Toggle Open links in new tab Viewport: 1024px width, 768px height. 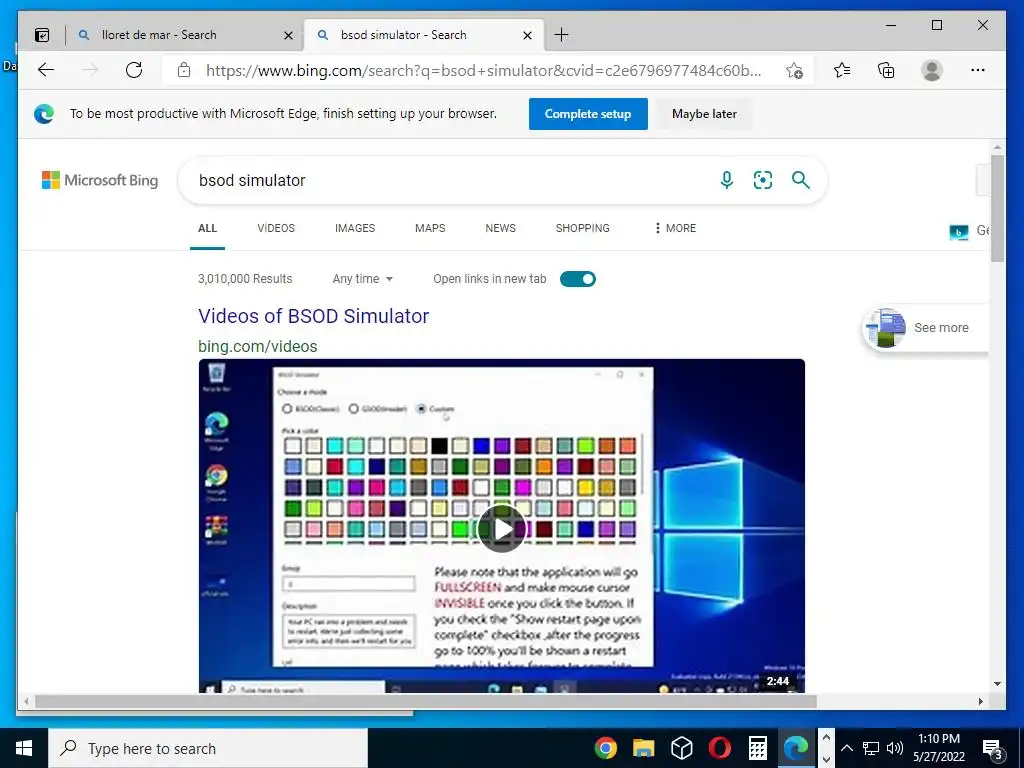578,280
